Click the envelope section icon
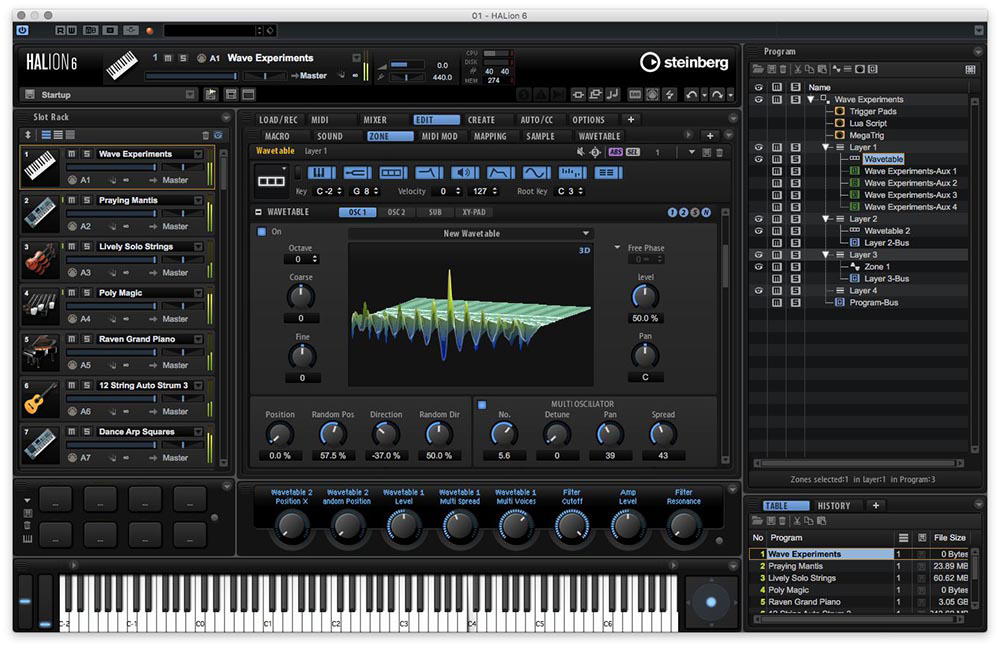The image size is (1000, 648). point(500,173)
